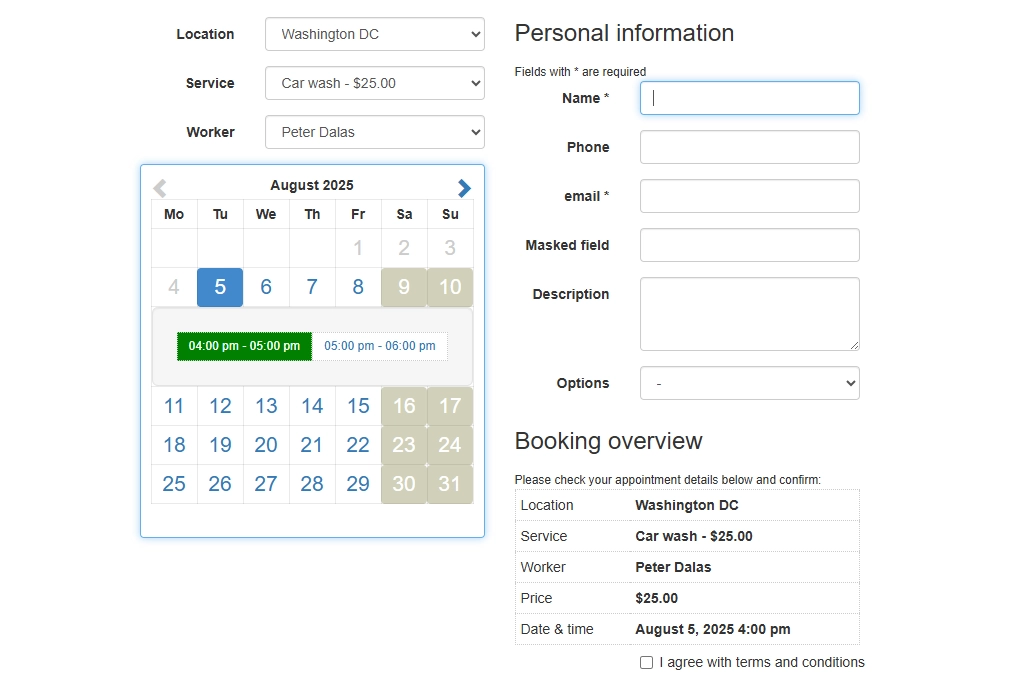This screenshot has width=1009, height=693.
Task: Click the Description textarea resize handle
Action: [854, 346]
